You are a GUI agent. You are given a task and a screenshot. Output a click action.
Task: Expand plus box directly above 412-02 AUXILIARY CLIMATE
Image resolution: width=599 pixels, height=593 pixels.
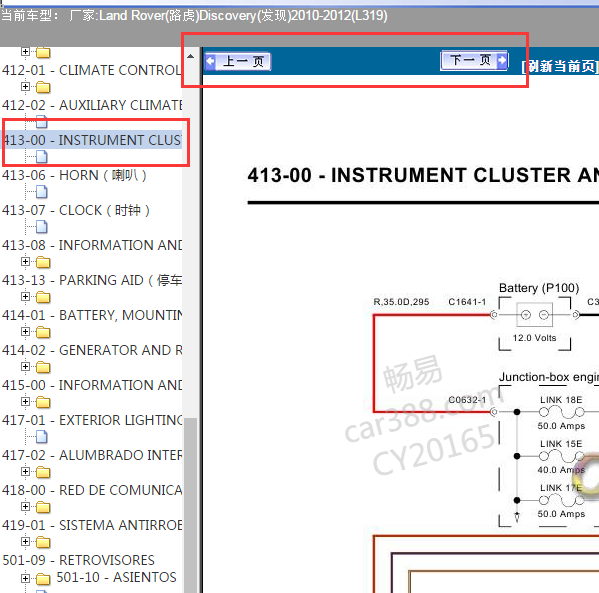point(25,87)
